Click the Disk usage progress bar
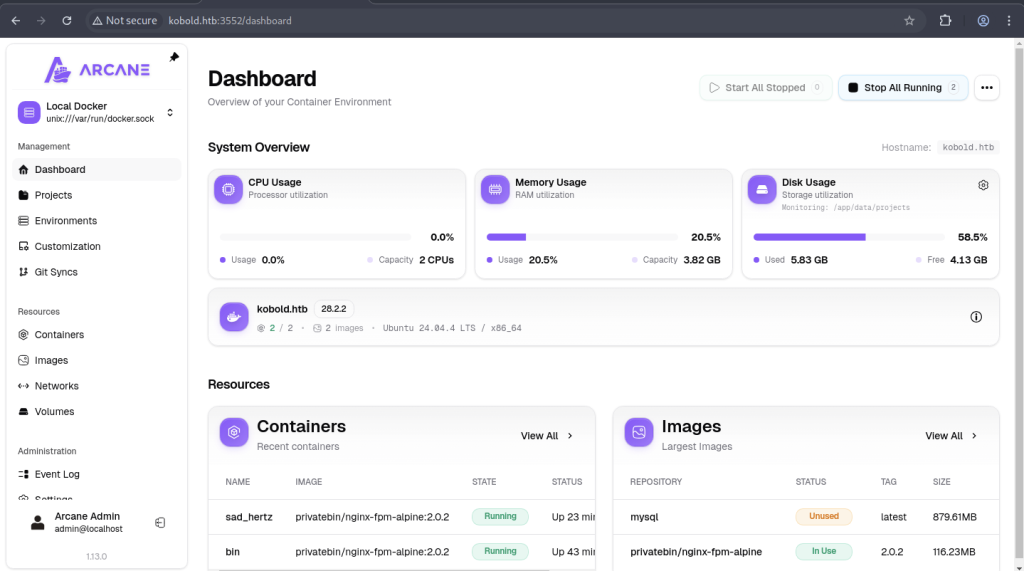This screenshot has width=1024, height=571. click(849, 237)
